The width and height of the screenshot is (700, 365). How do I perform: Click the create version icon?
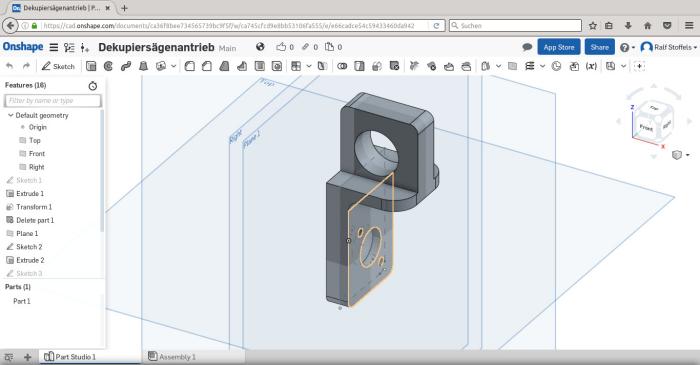pos(85,47)
